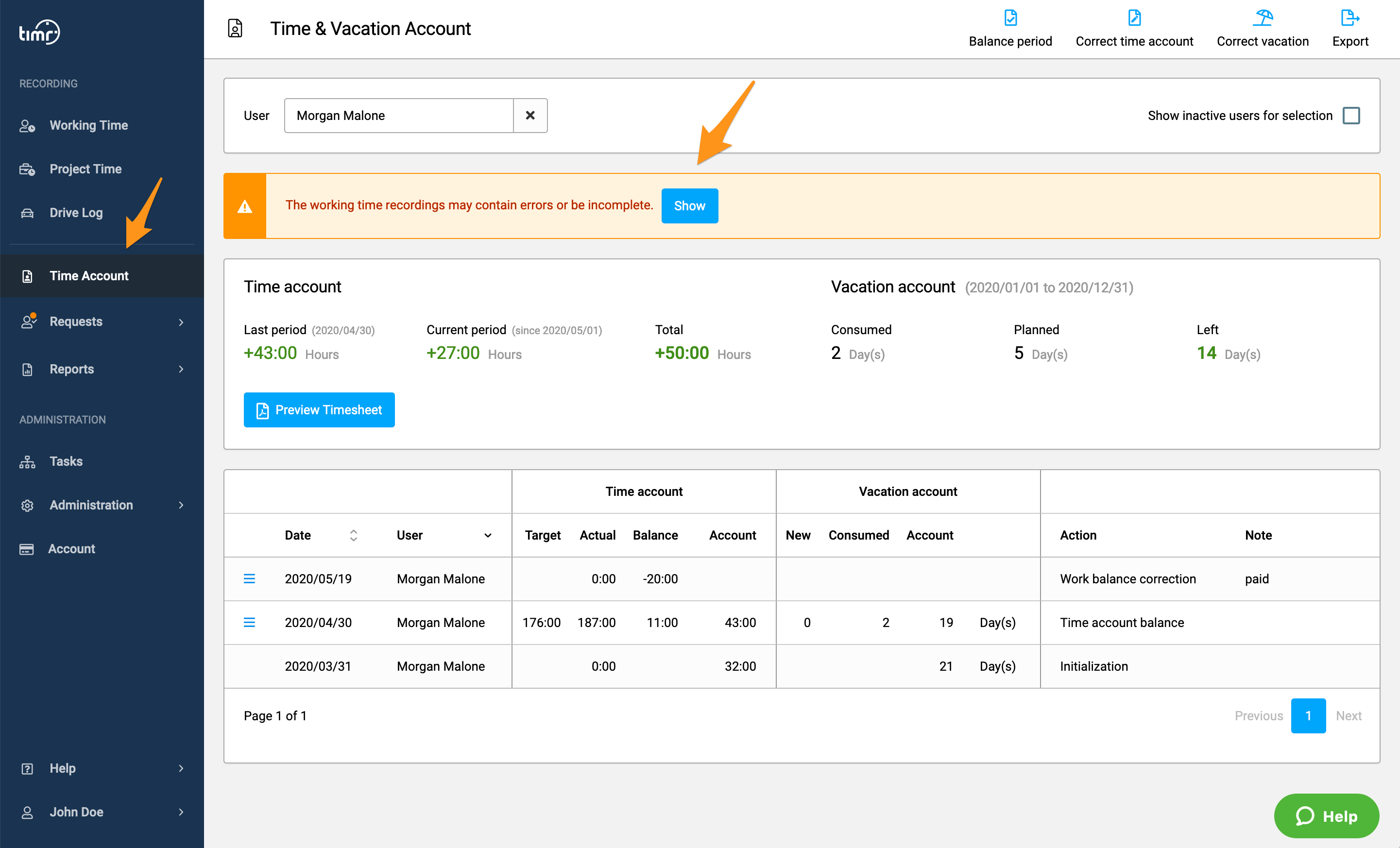Viewport: 1400px width, 848px height.
Task: Open Drive Log page
Action: tap(76, 212)
